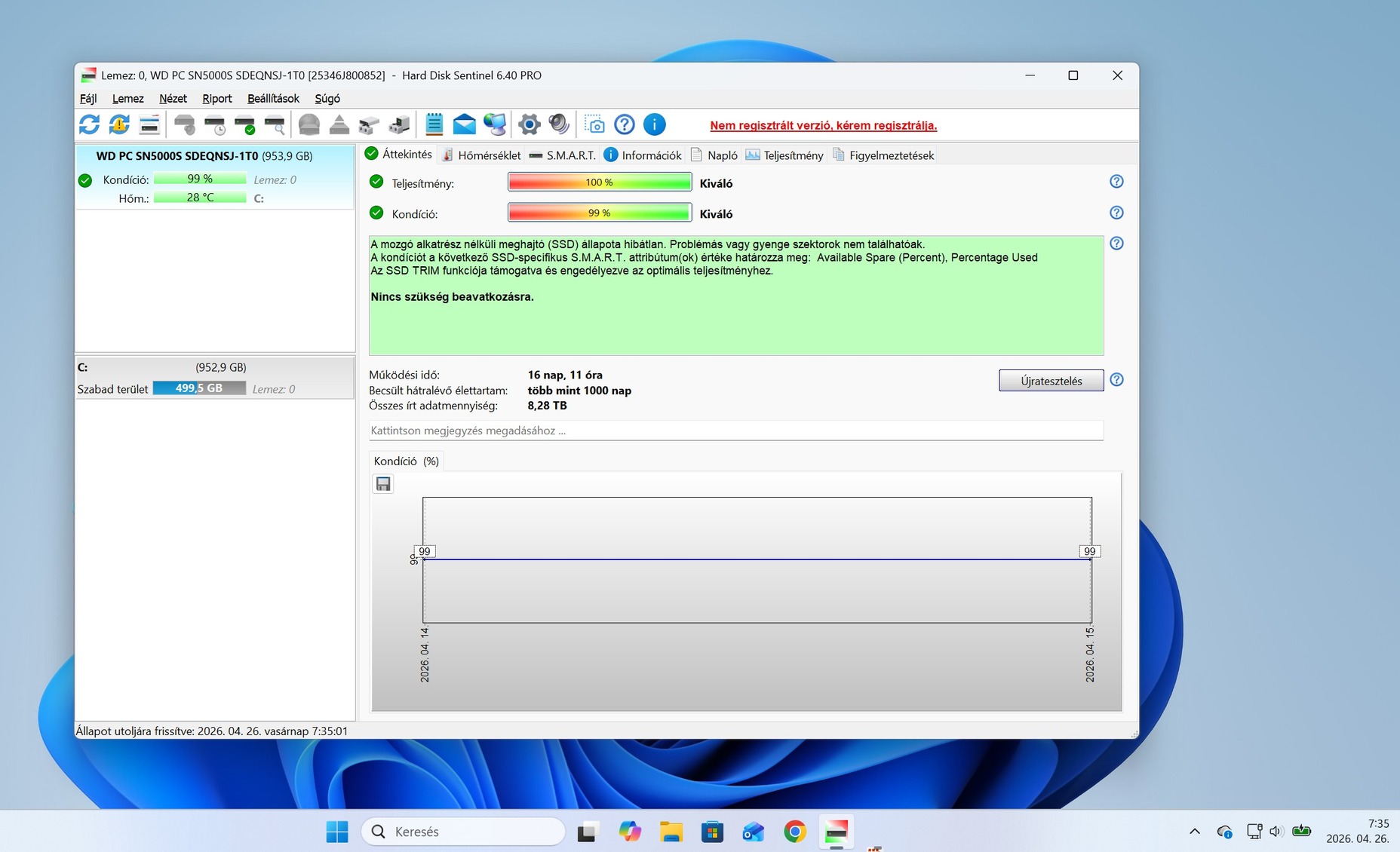The width and height of the screenshot is (1400, 852).
Task: Open Google Chrome from the taskbar
Action: point(794,832)
